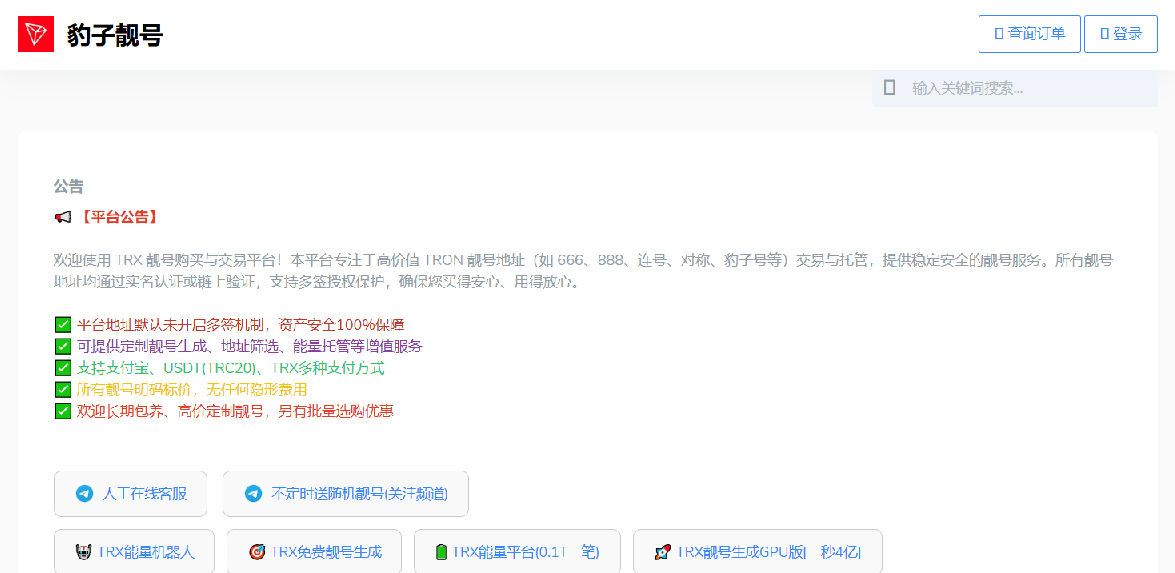
Task: Click green check icon beside 资产安全100%保障
Action: click(x=62, y=325)
